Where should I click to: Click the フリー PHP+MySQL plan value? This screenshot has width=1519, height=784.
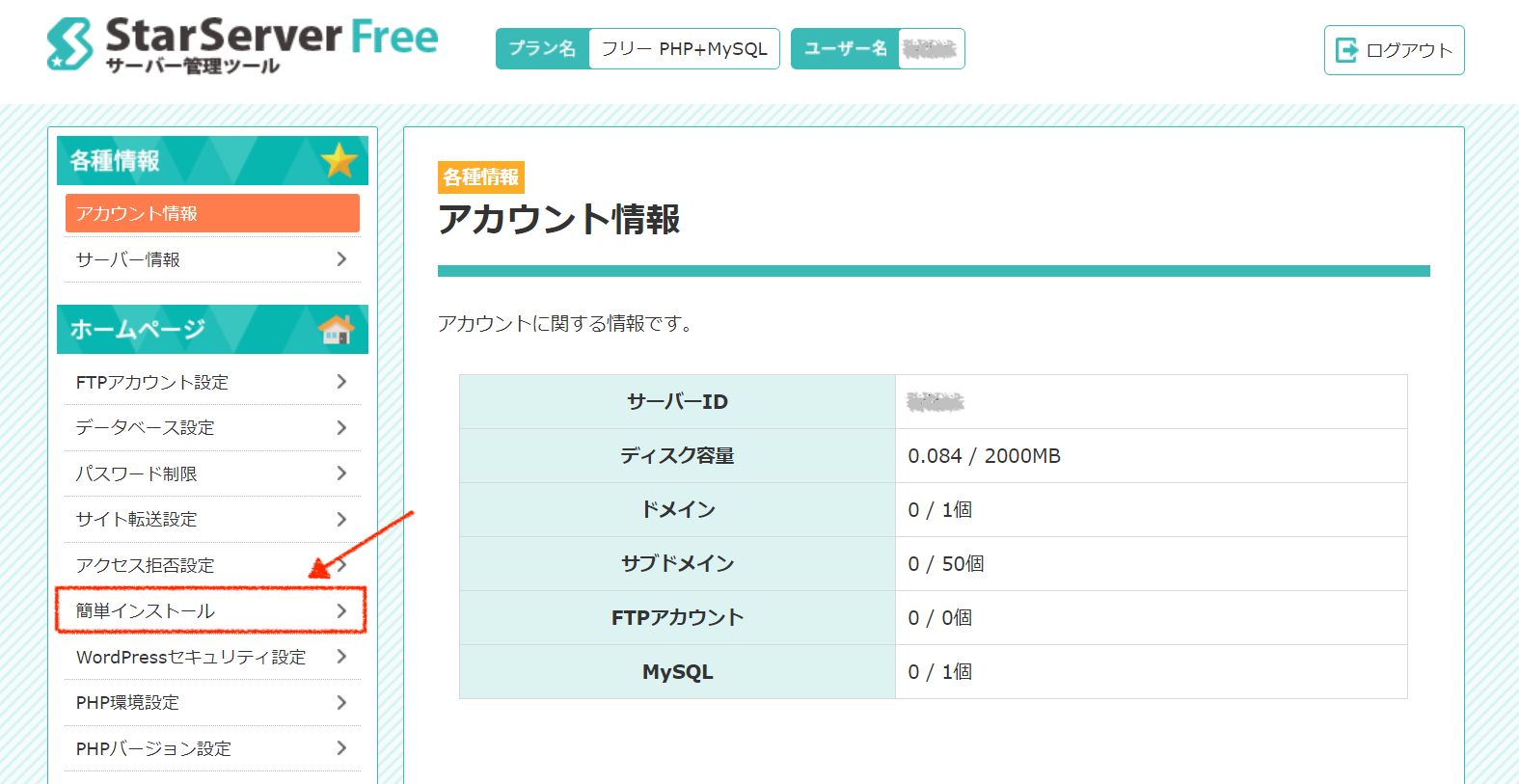click(685, 48)
